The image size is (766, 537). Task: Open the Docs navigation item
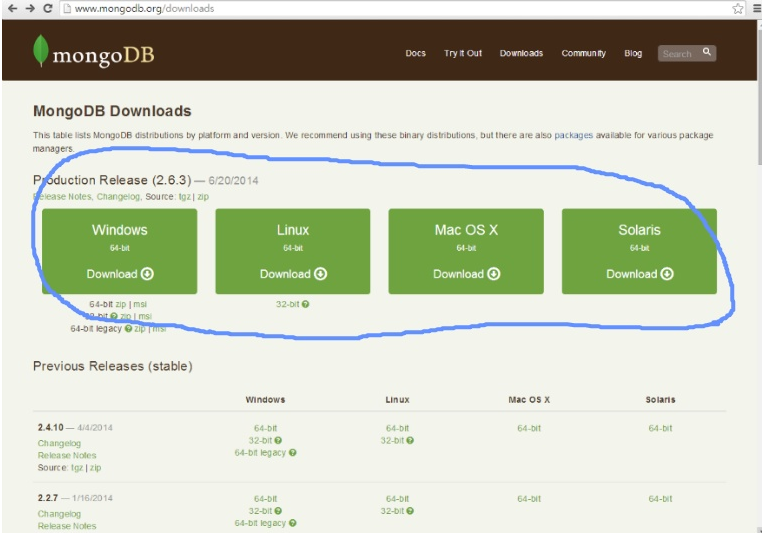(415, 53)
